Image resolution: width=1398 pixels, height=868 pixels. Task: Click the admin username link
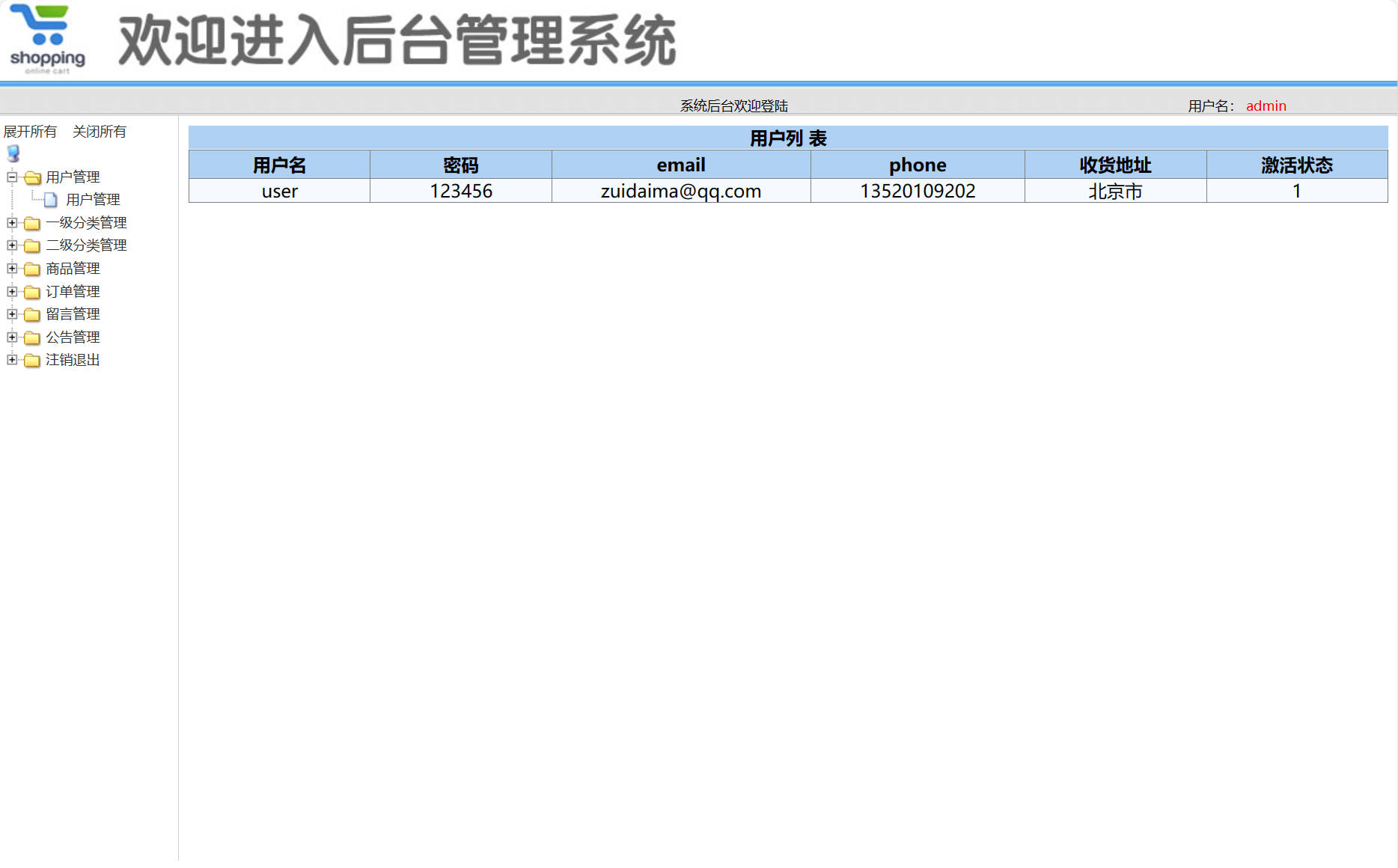pos(1266,106)
